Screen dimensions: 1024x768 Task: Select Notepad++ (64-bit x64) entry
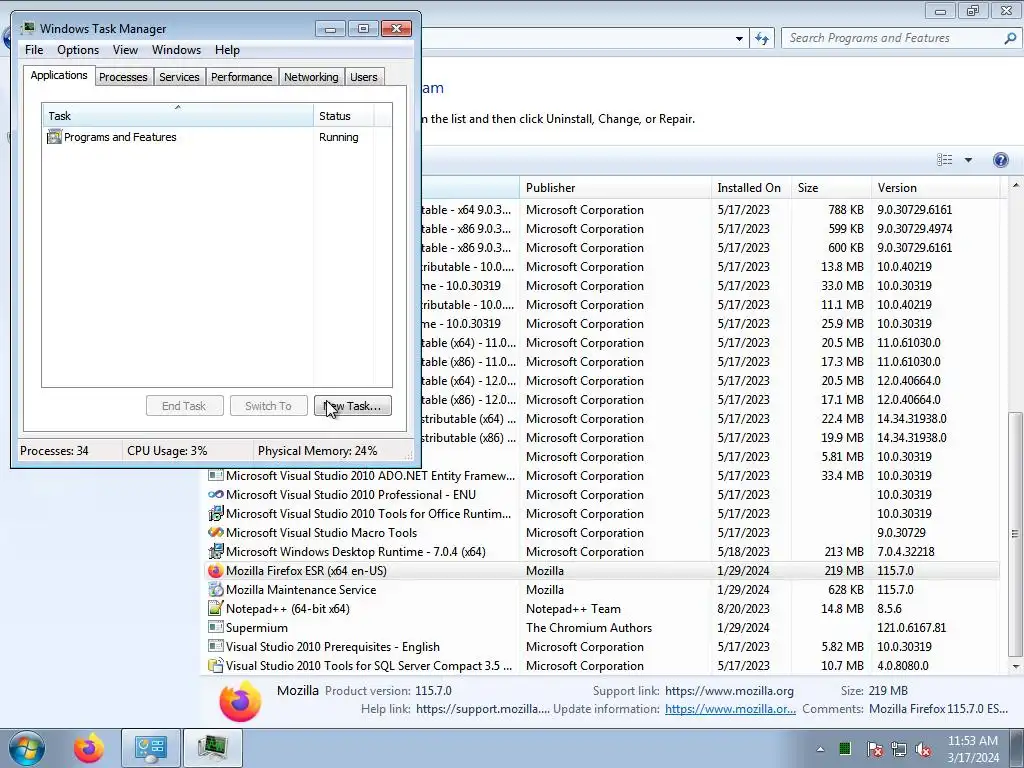click(602, 609)
